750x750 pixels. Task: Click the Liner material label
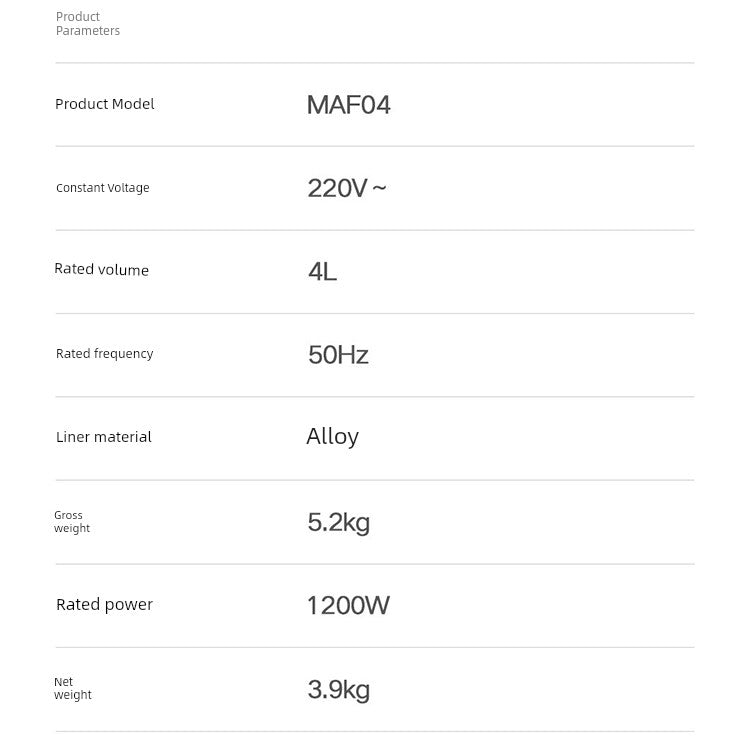coord(103,437)
